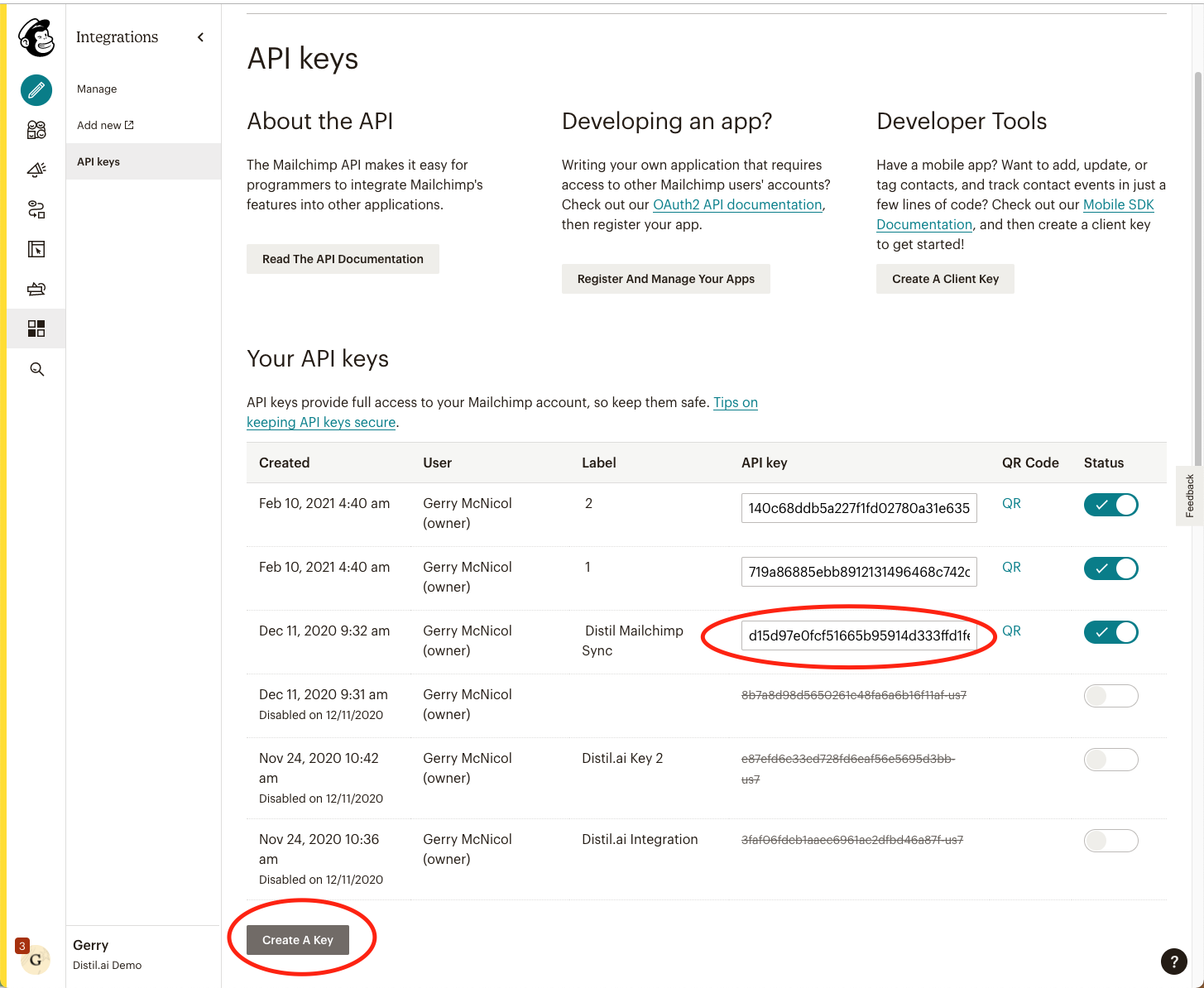Select Add new in Integrations menu
This screenshot has width=1204, height=988.
(105, 125)
